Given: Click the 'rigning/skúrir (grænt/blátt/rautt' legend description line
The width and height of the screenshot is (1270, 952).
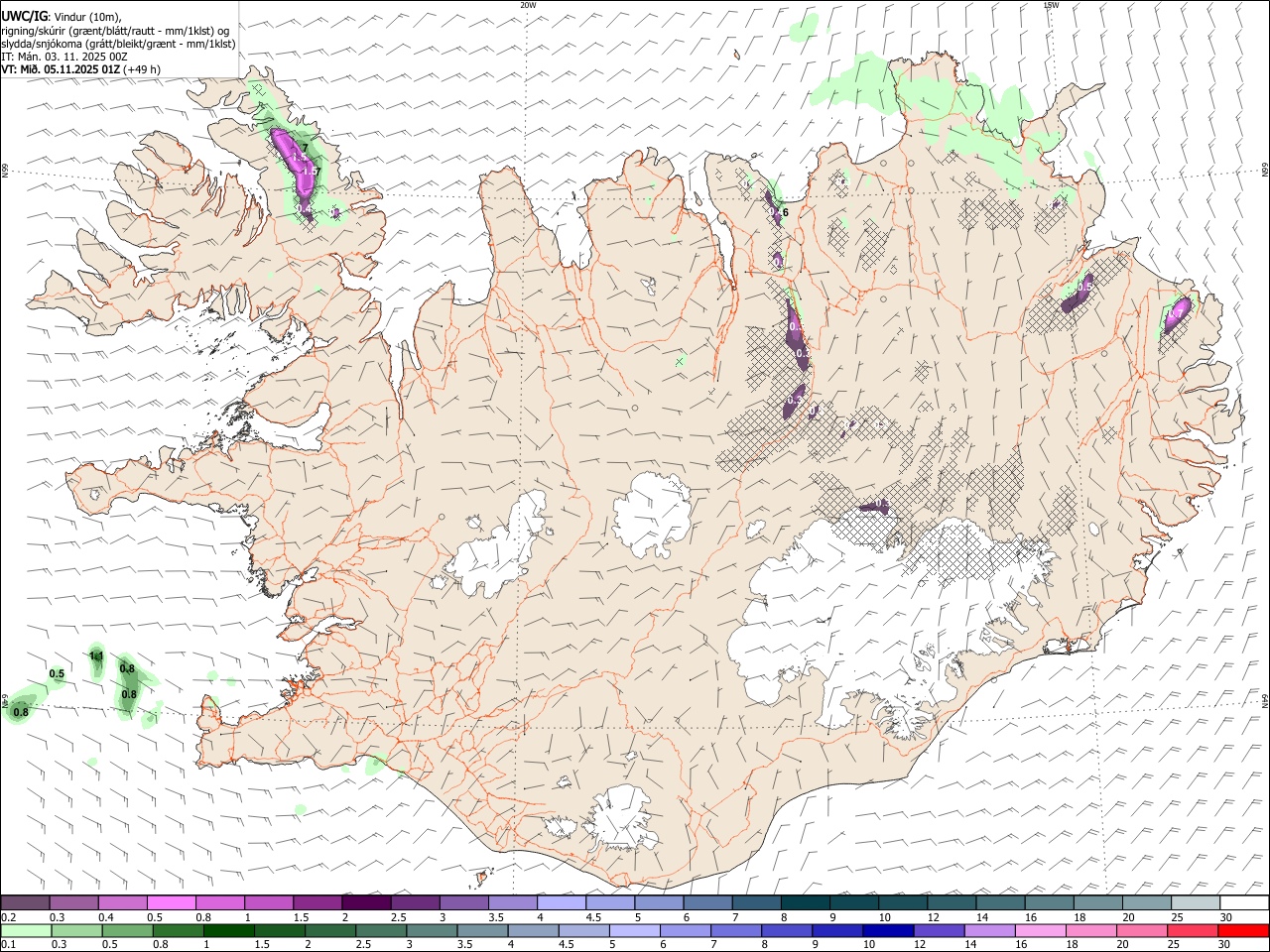Looking at the screenshot, I should tap(115, 30).
